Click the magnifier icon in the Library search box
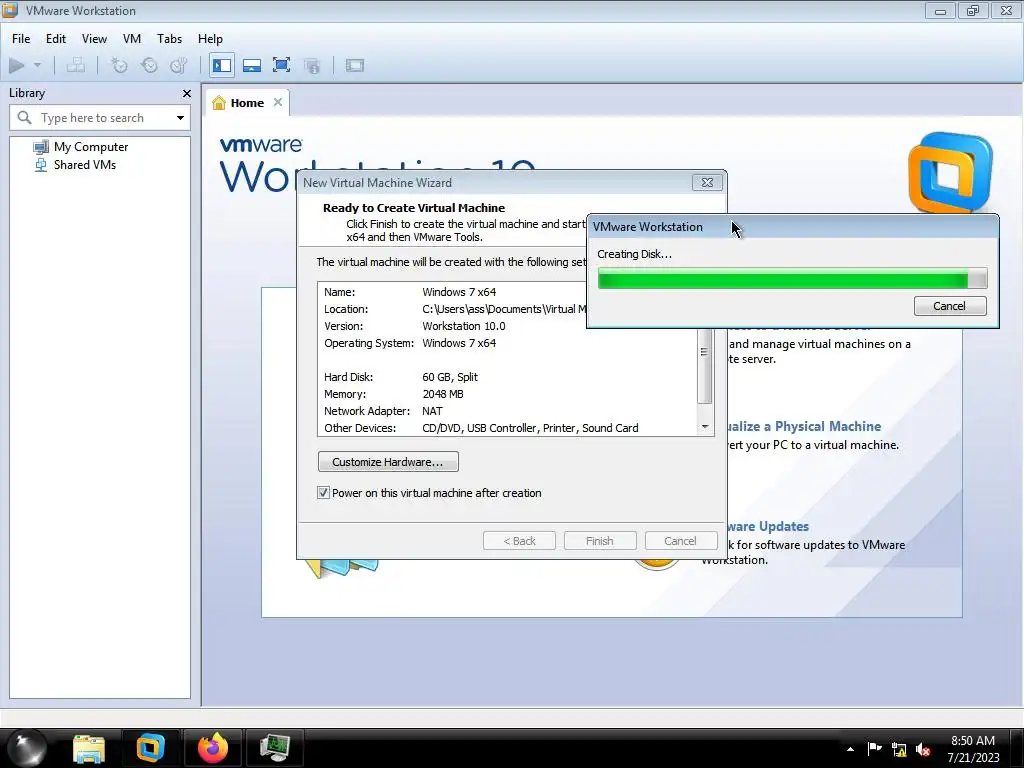 point(25,118)
